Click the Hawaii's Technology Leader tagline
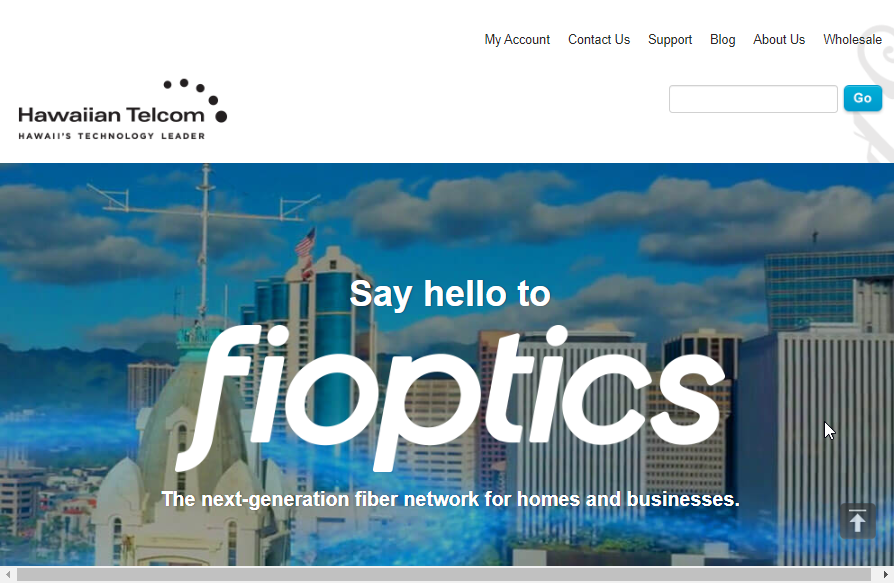 pos(112,136)
